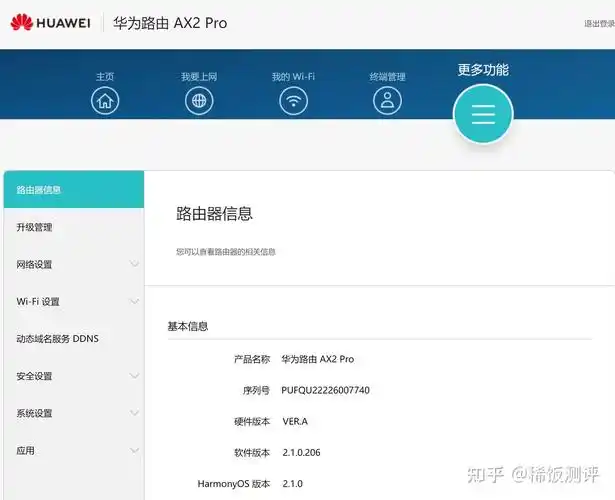The width and height of the screenshot is (615, 500).
Task: Click the 路由器信息 page heading
Action: click(x=214, y=214)
